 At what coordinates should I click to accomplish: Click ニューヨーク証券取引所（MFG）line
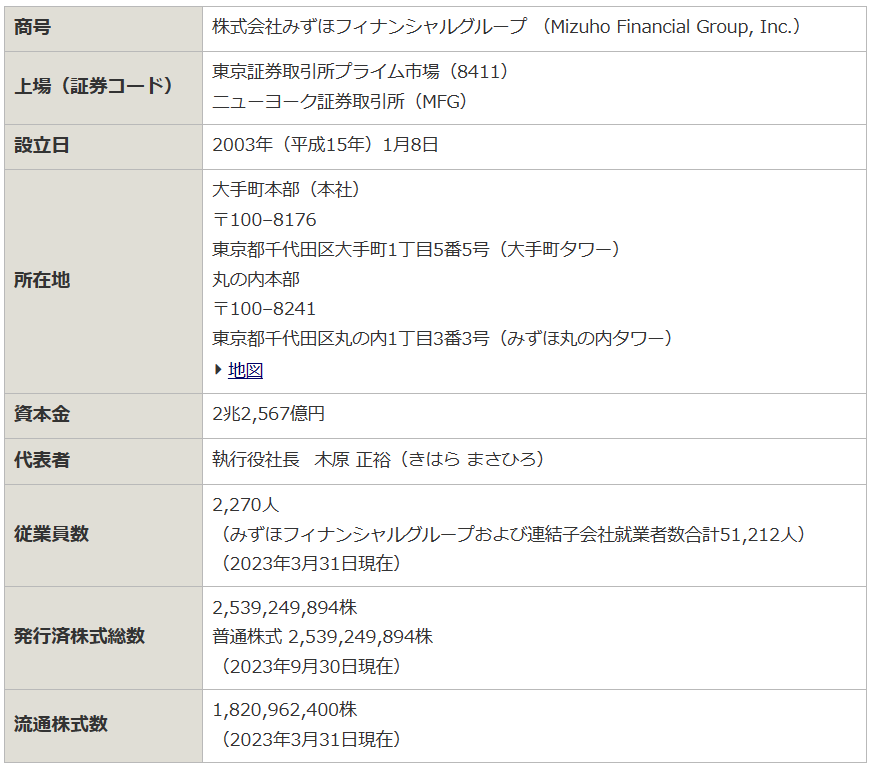point(339,101)
